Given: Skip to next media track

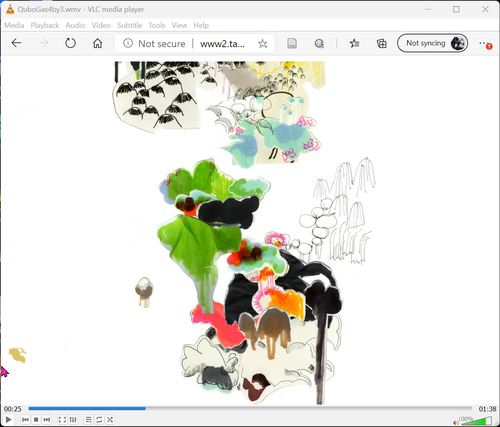Looking at the screenshot, I should 47,419.
